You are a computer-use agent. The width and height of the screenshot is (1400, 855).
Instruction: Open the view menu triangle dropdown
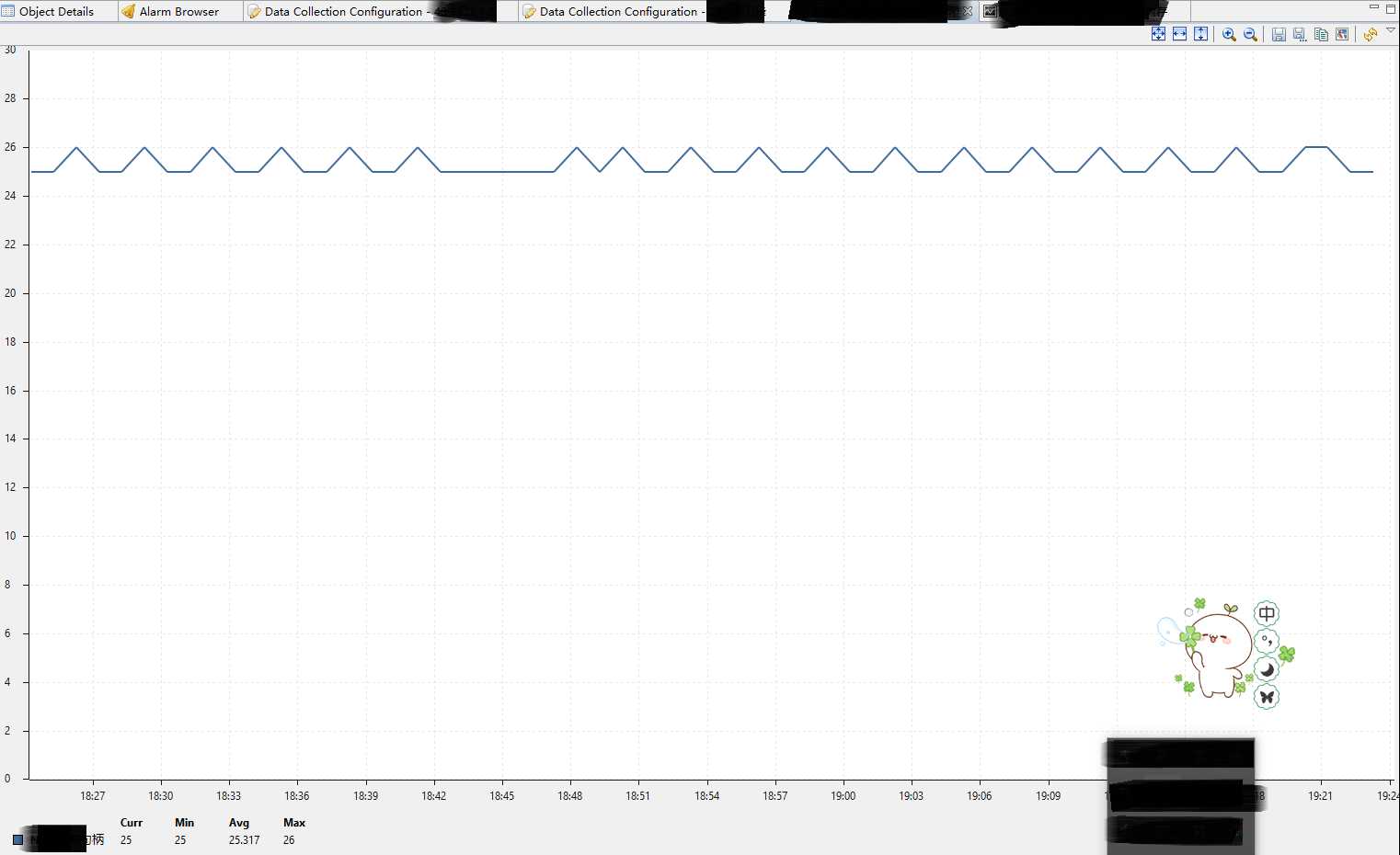pyautogui.click(x=1391, y=30)
